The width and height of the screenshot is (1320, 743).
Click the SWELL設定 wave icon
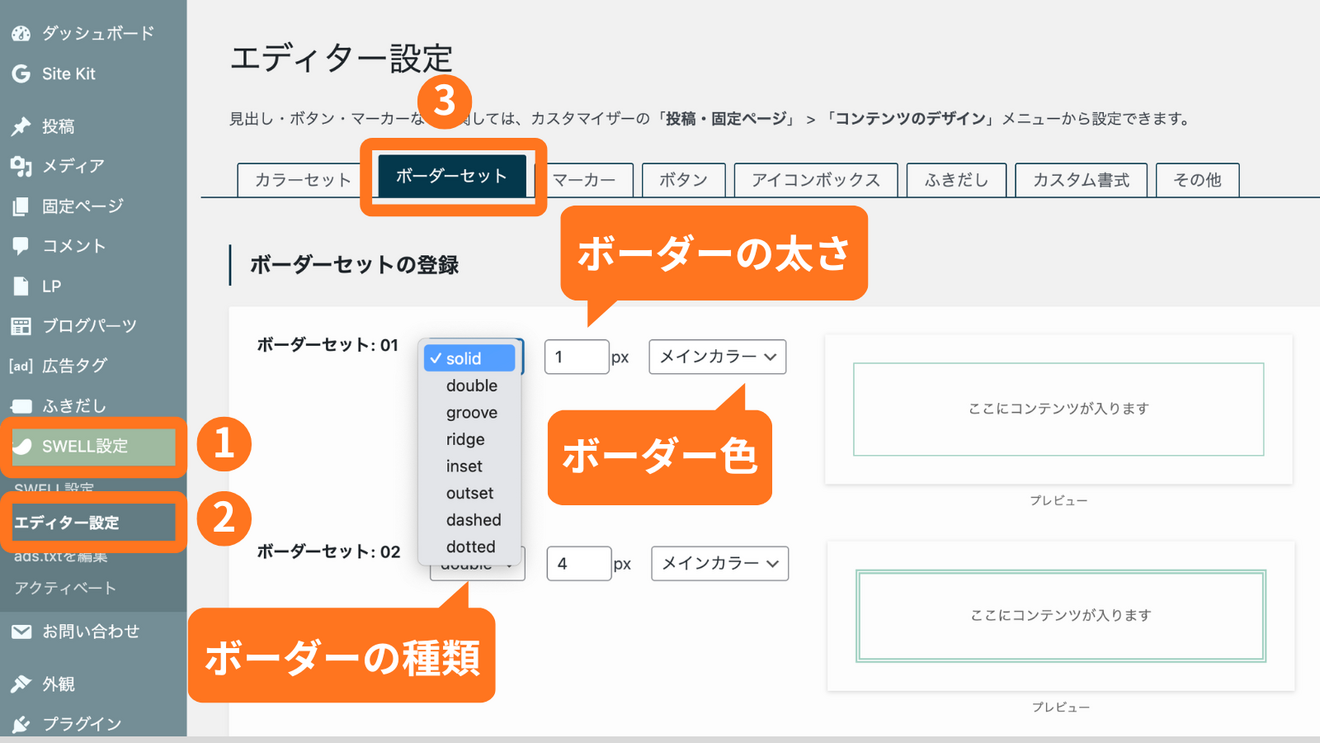(x=21, y=446)
